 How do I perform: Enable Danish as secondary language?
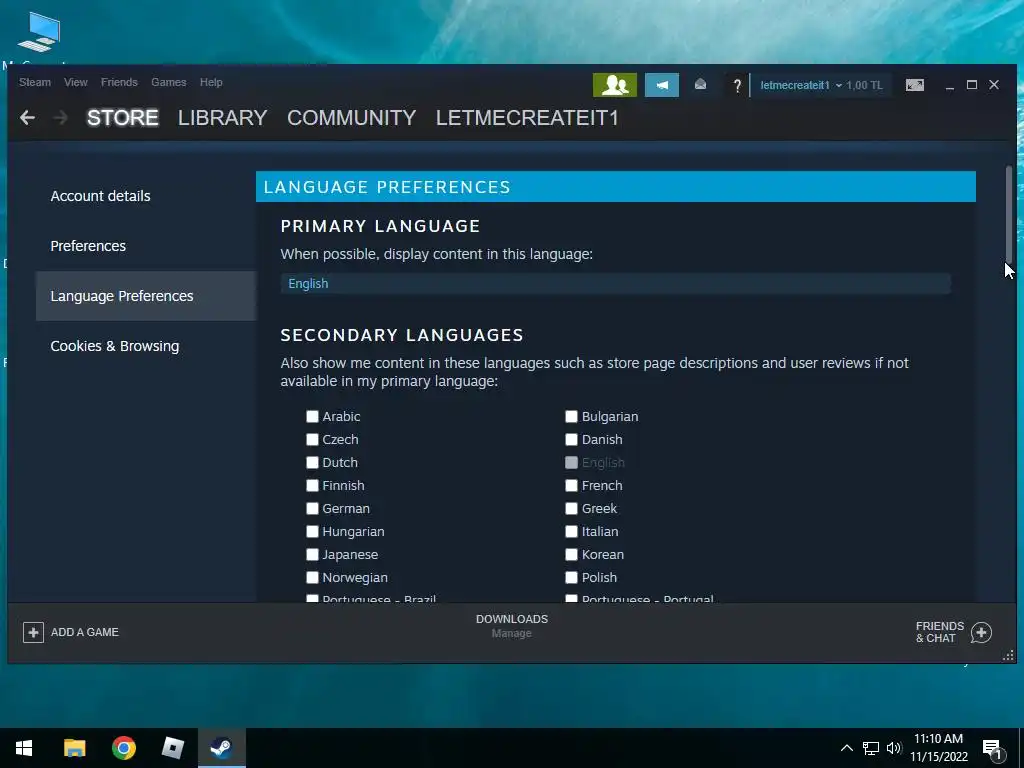coord(571,440)
